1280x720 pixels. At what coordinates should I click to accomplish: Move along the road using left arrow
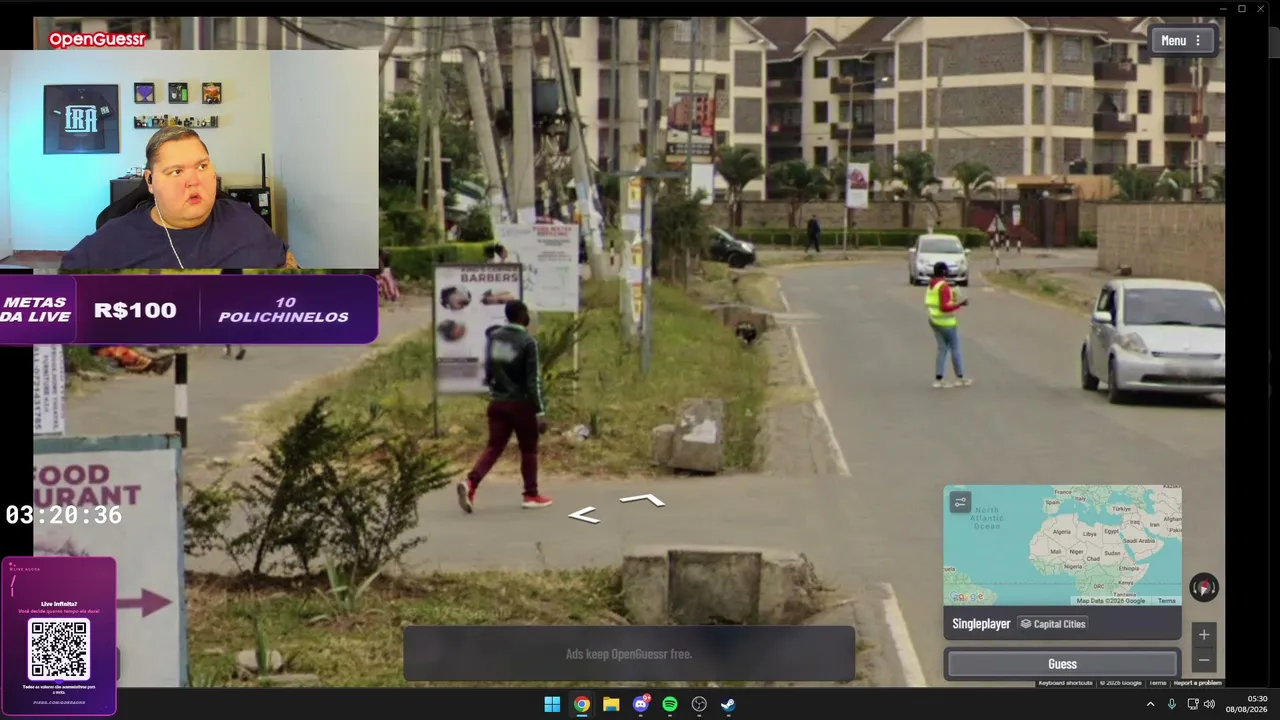point(583,515)
